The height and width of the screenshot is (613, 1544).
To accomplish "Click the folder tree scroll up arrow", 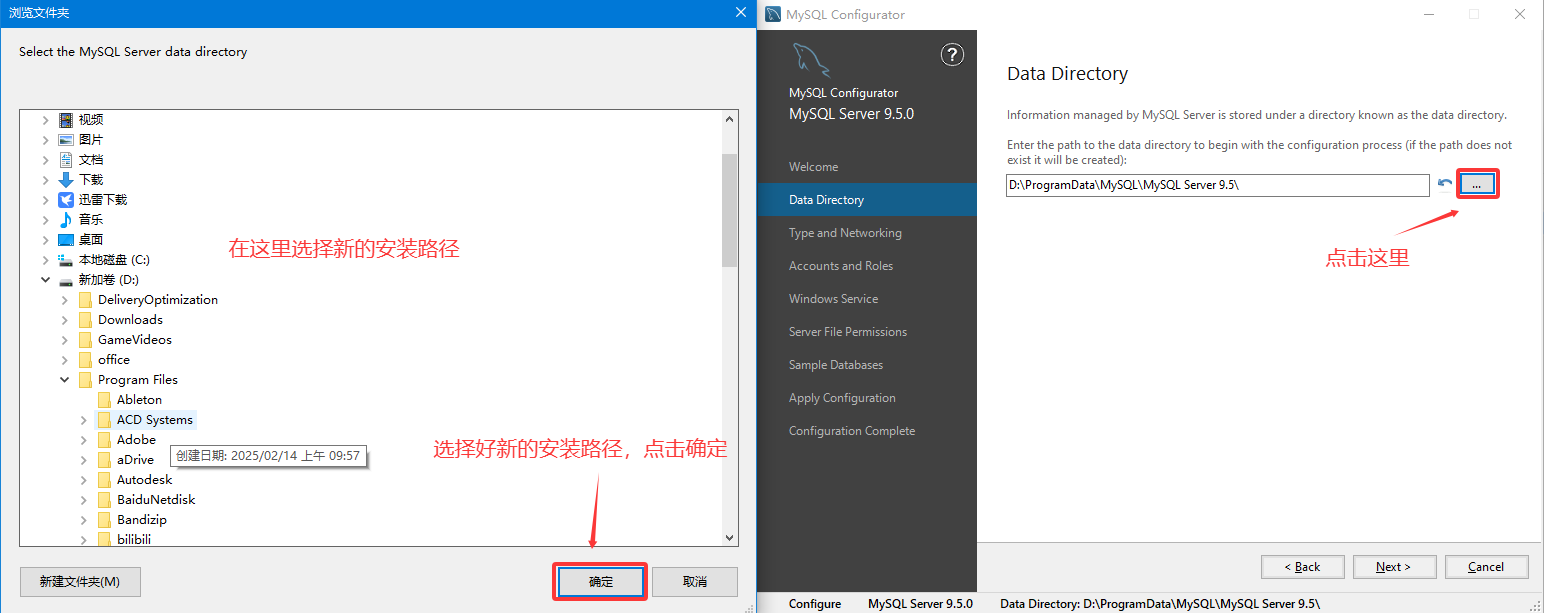I will pyautogui.click(x=729, y=119).
